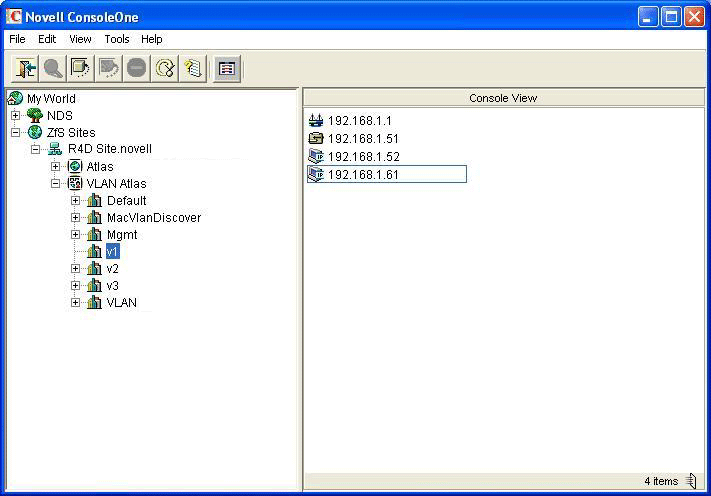The image size is (711, 496).
Task: Click the Default VLAN building icon
Action: (94, 200)
